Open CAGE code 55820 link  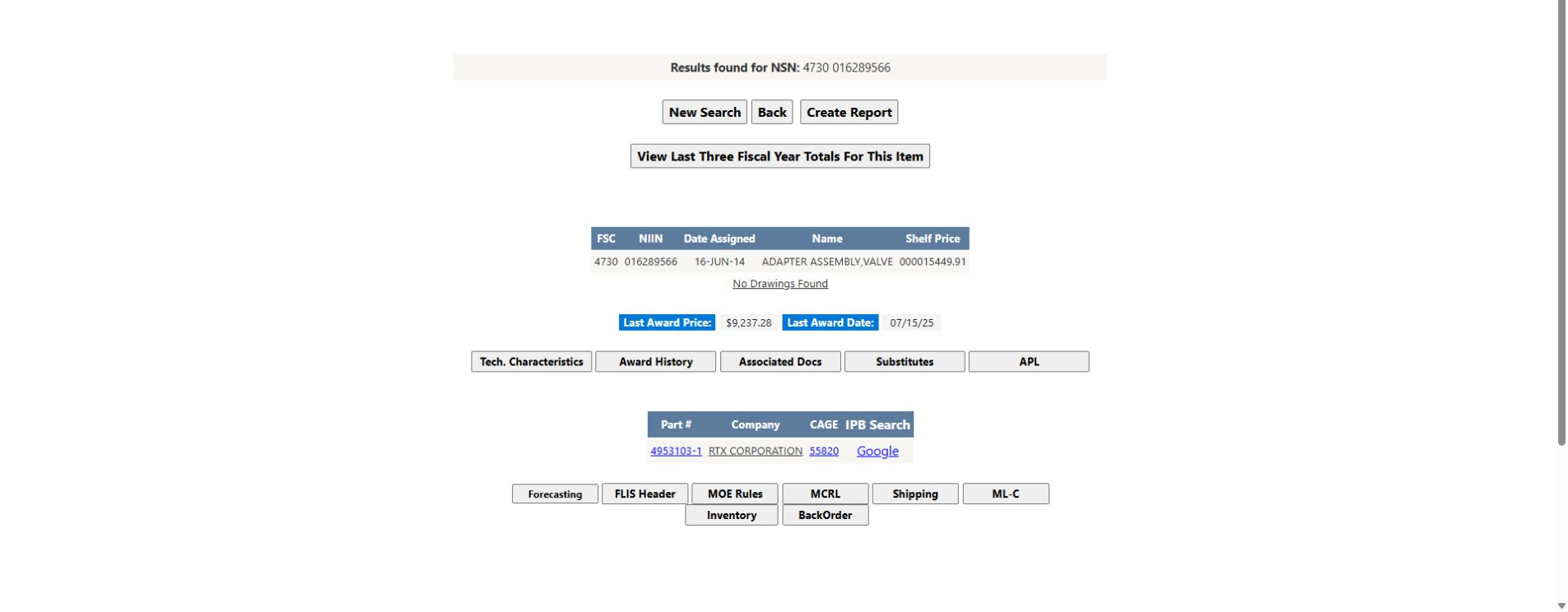point(824,451)
